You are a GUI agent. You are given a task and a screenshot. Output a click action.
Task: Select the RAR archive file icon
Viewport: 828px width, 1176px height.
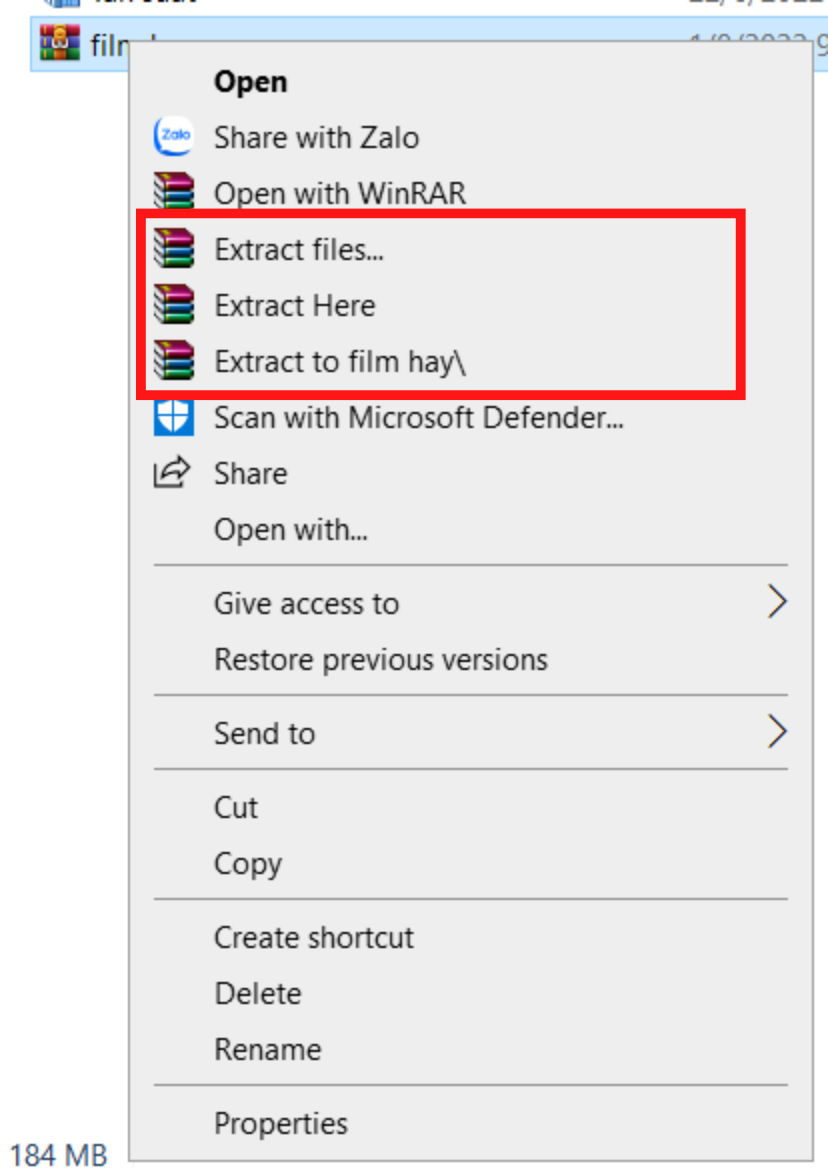[x=60, y=43]
